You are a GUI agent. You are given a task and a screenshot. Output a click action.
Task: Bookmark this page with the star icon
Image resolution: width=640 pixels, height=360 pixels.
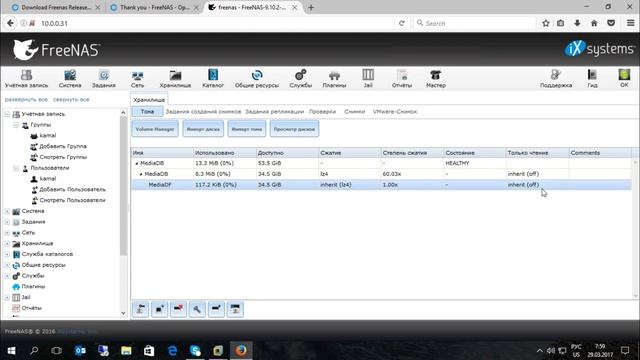point(546,23)
